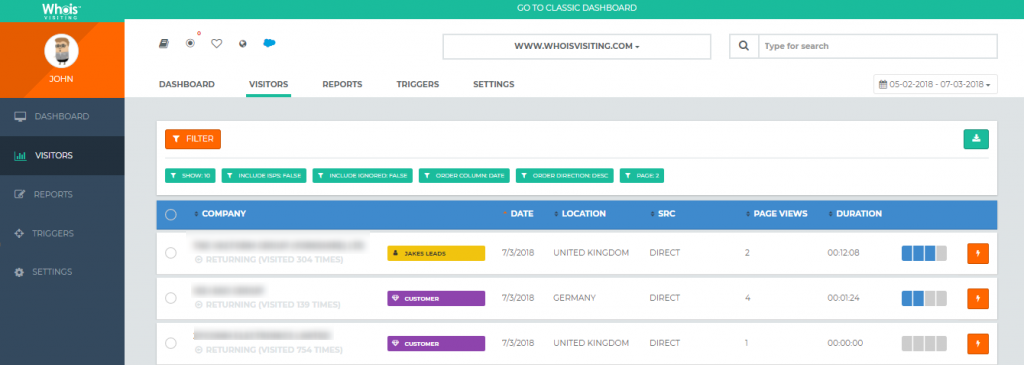Trigger lightning action for Jakes Leads row

click(978, 253)
